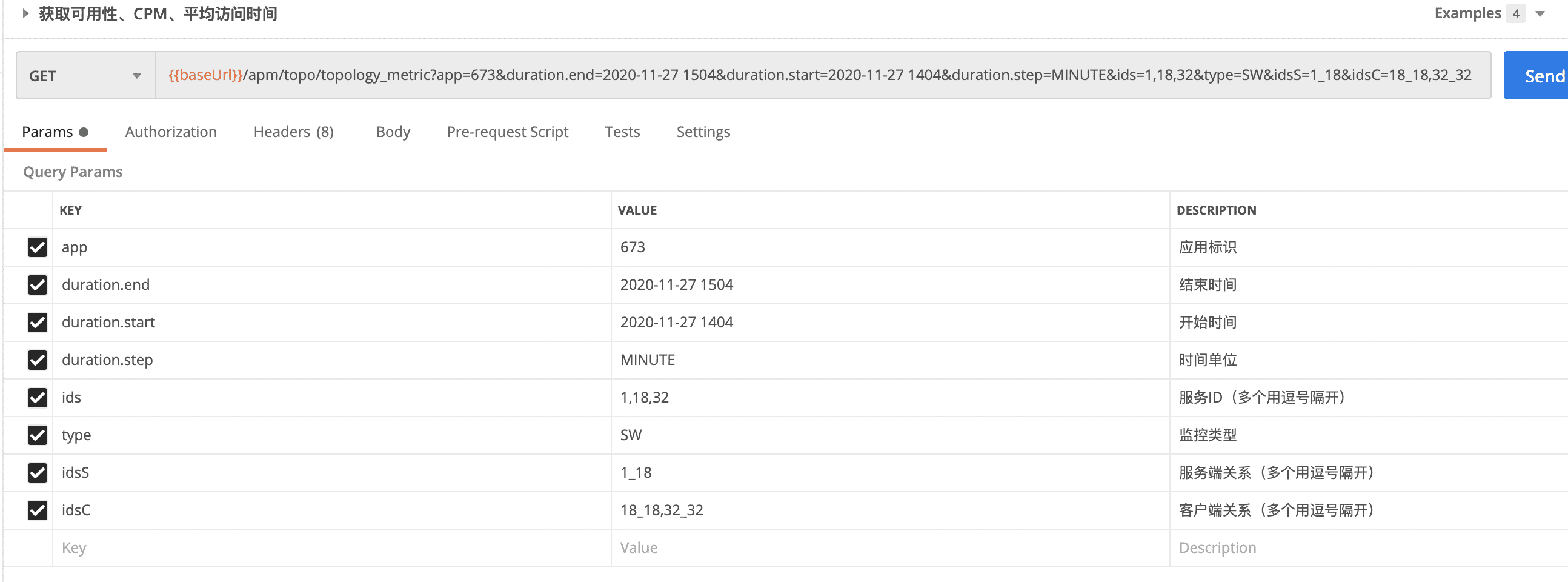
Task: Uncheck the idsC parameter
Action: (38, 510)
